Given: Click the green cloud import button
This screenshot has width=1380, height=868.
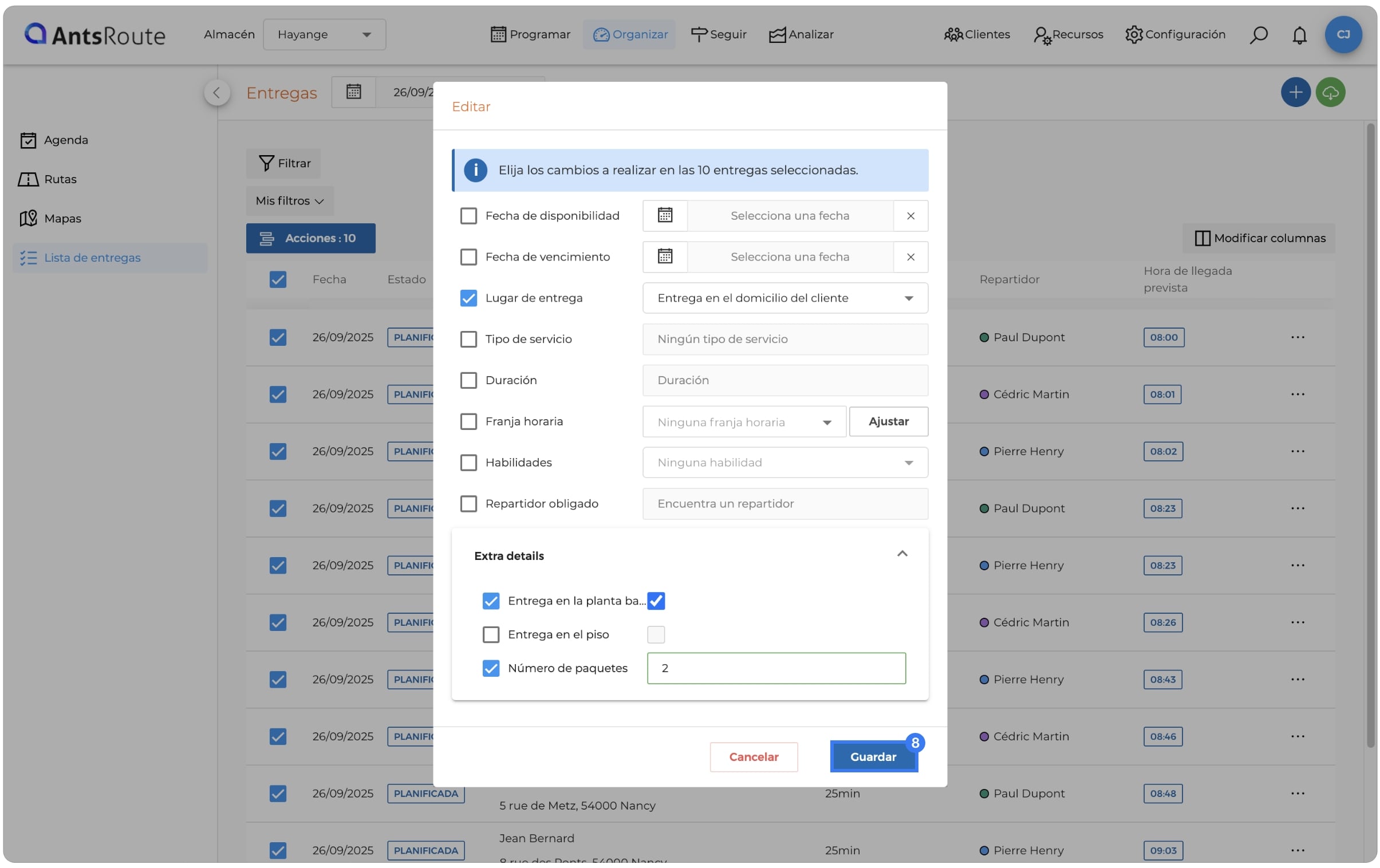Looking at the screenshot, I should click(1330, 92).
